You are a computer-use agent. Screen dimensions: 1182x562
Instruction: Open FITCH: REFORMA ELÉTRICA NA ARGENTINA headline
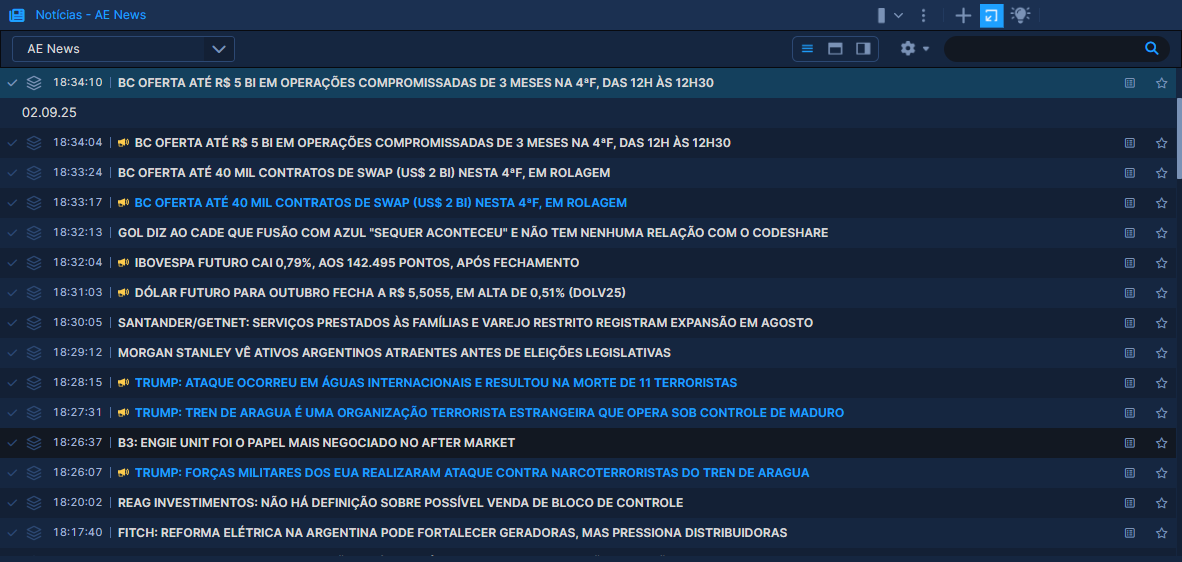click(452, 533)
